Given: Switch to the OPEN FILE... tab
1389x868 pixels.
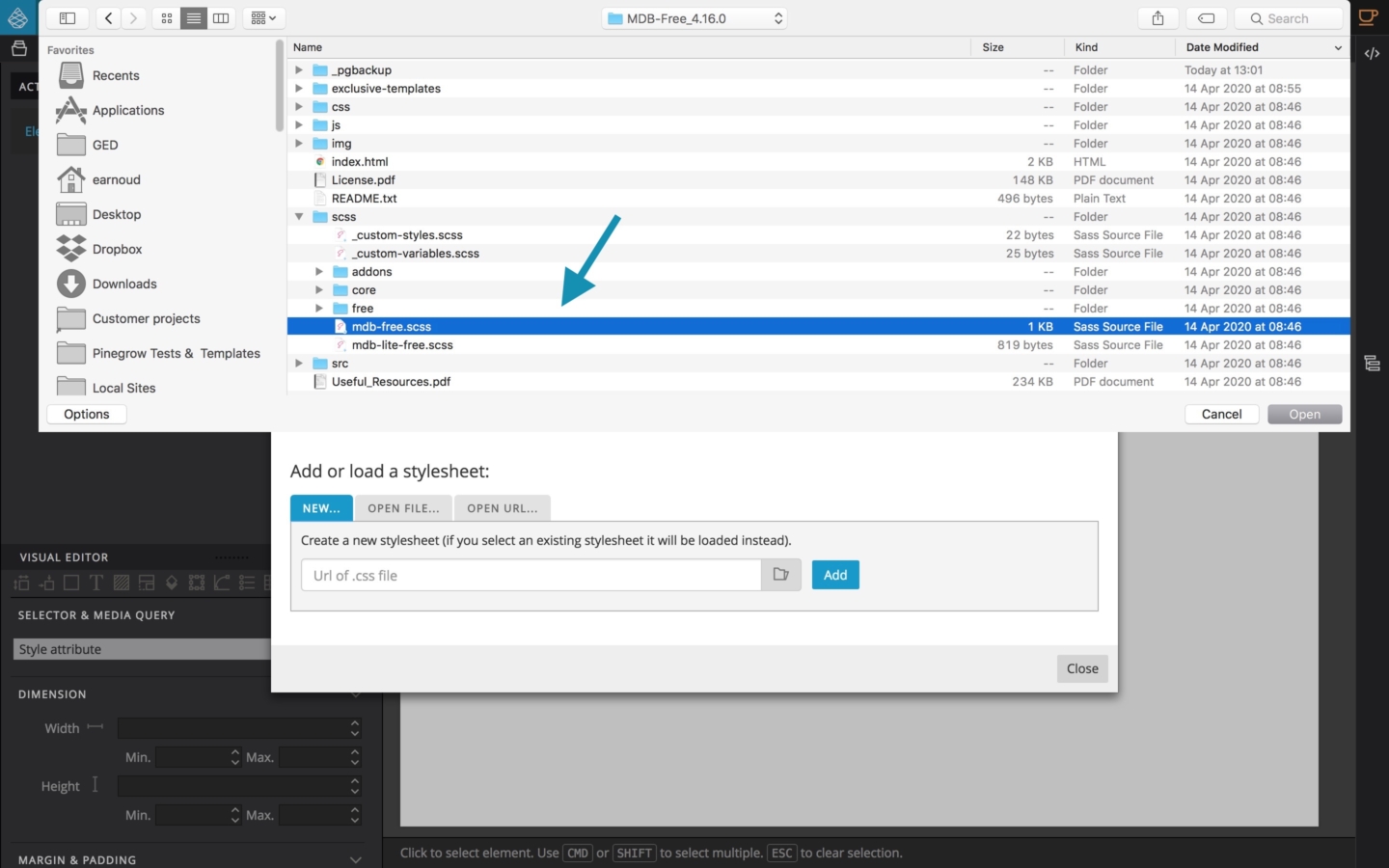Looking at the screenshot, I should (x=402, y=508).
